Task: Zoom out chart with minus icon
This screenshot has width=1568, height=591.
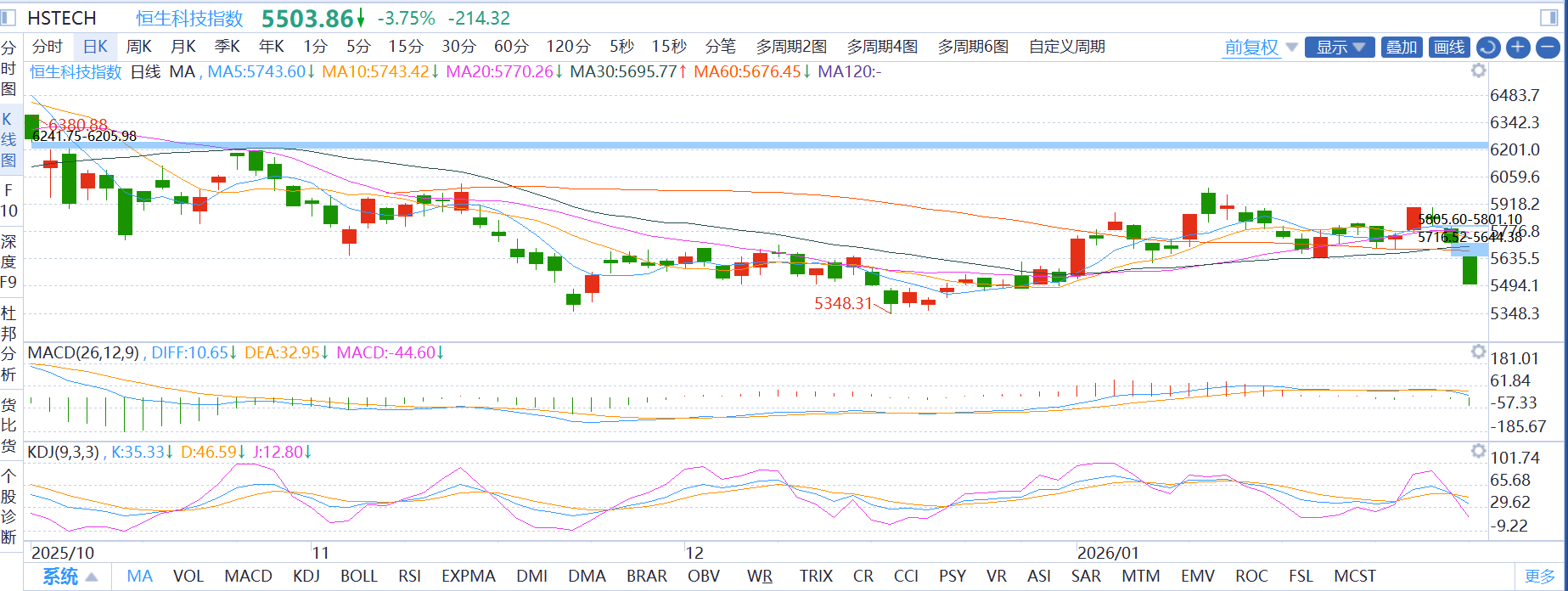Action: click(1548, 48)
